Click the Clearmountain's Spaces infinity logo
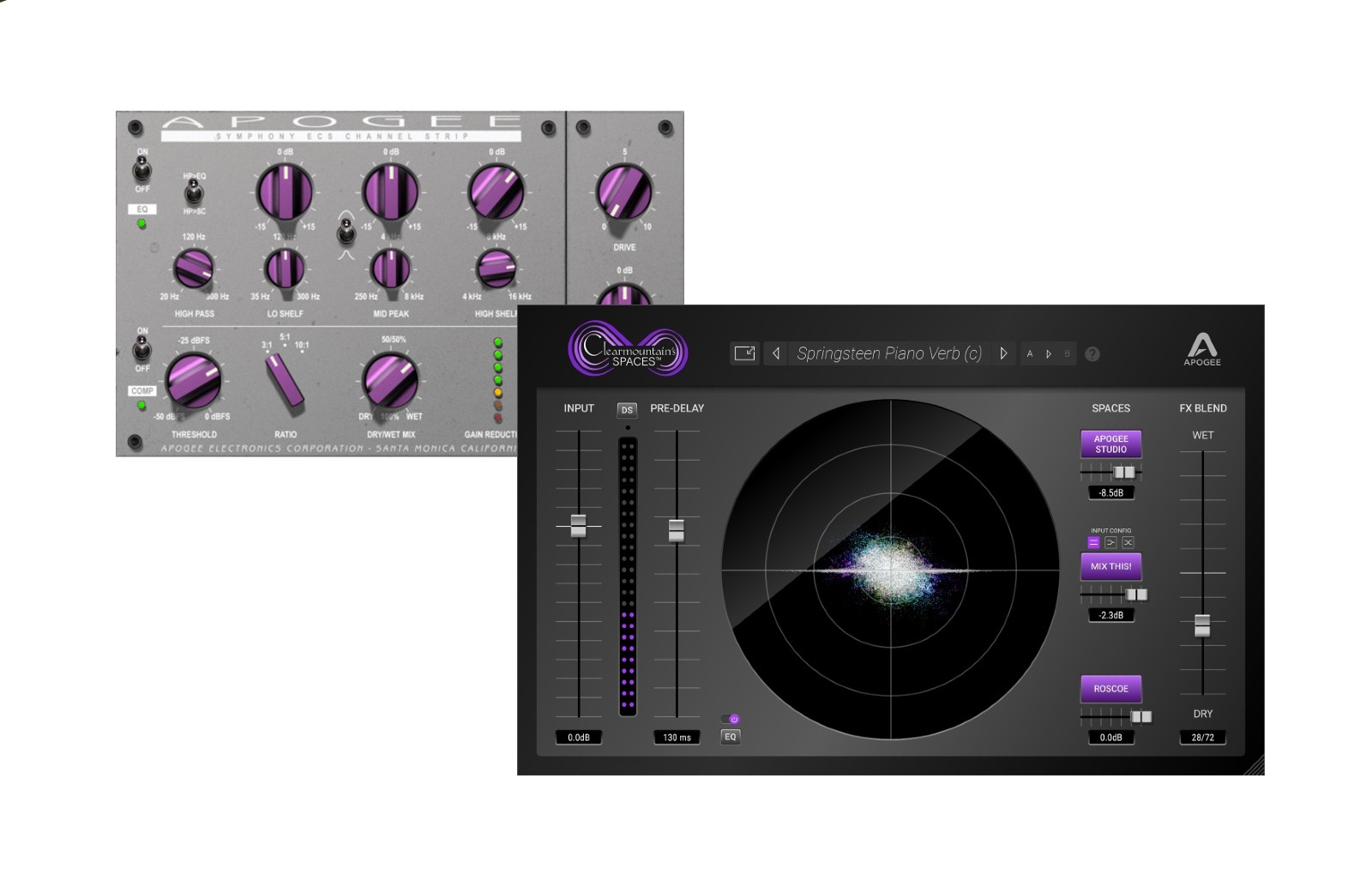The height and width of the screenshot is (881, 1372). coord(628,348)
